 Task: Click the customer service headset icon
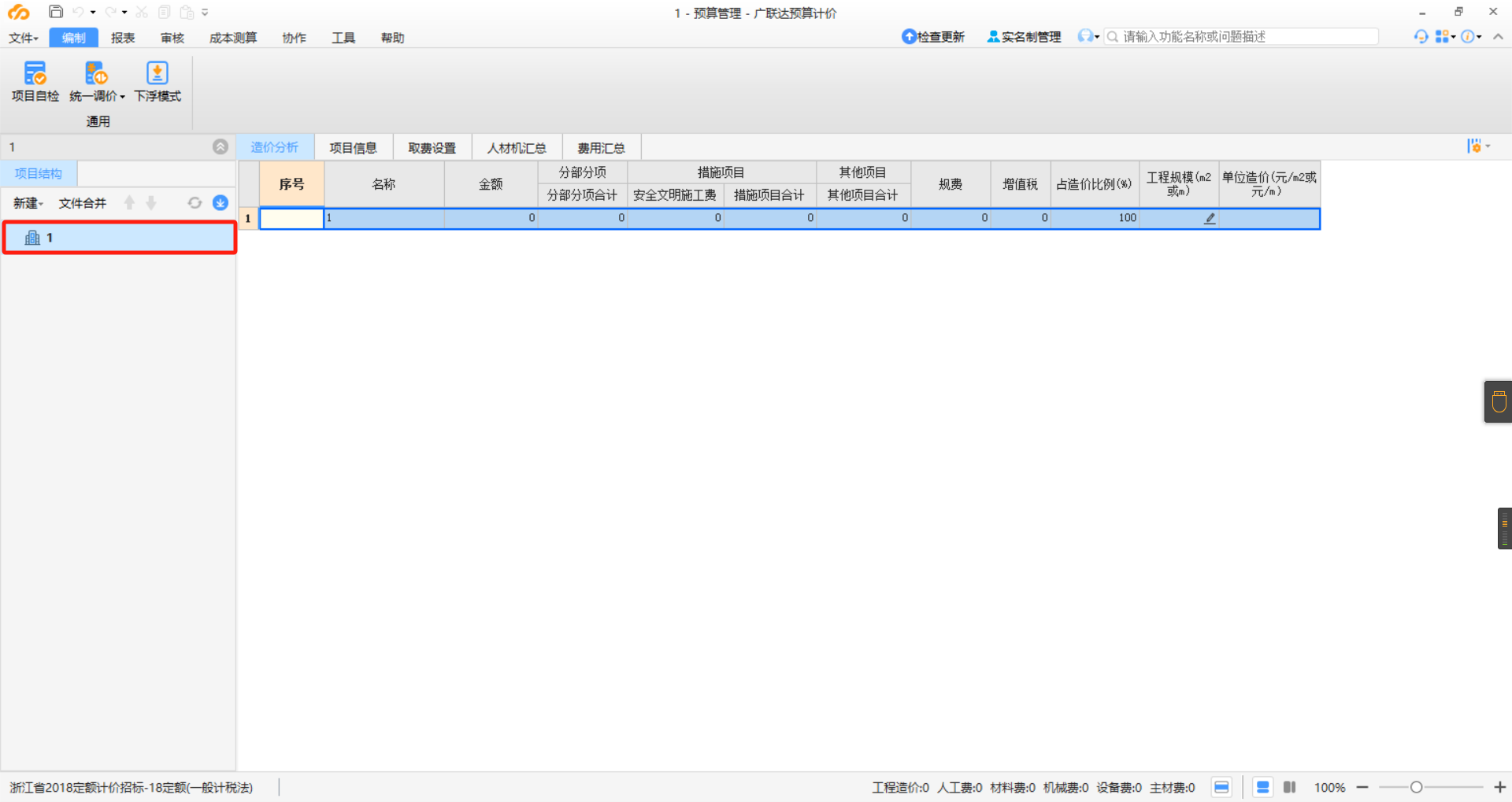pos(1421,36)
